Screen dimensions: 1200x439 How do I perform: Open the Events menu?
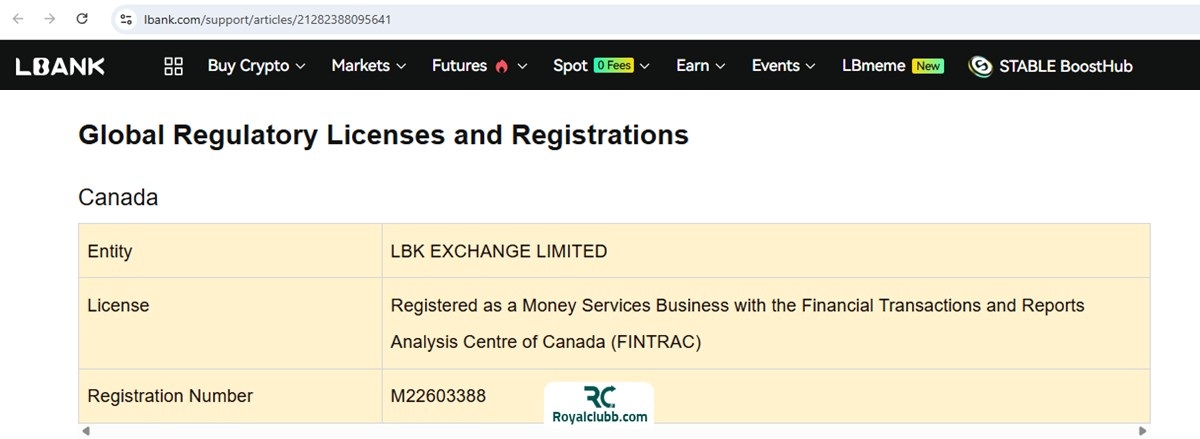[x=783, y=66]
